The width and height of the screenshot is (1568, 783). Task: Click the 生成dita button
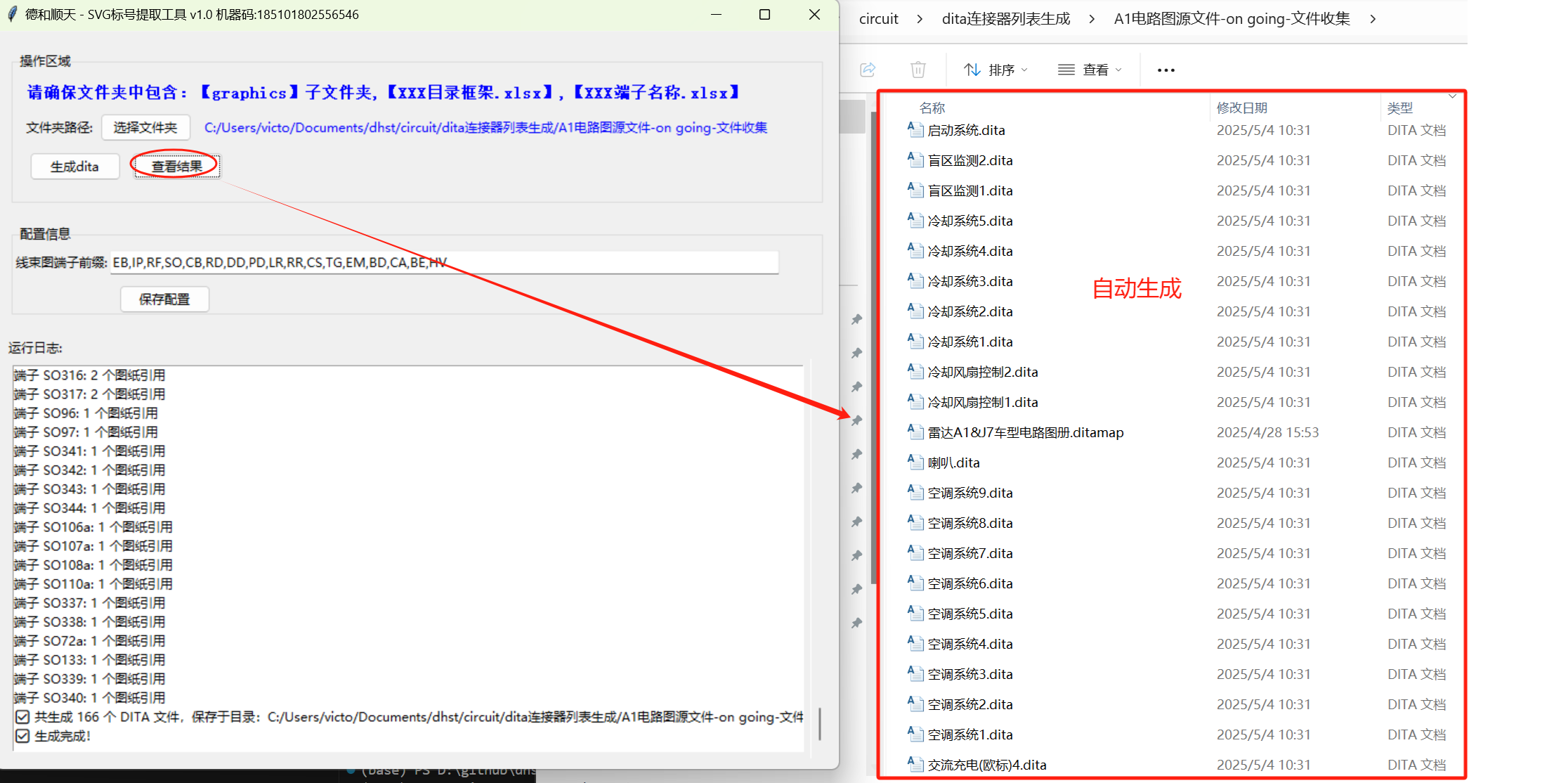pos(74,167)
